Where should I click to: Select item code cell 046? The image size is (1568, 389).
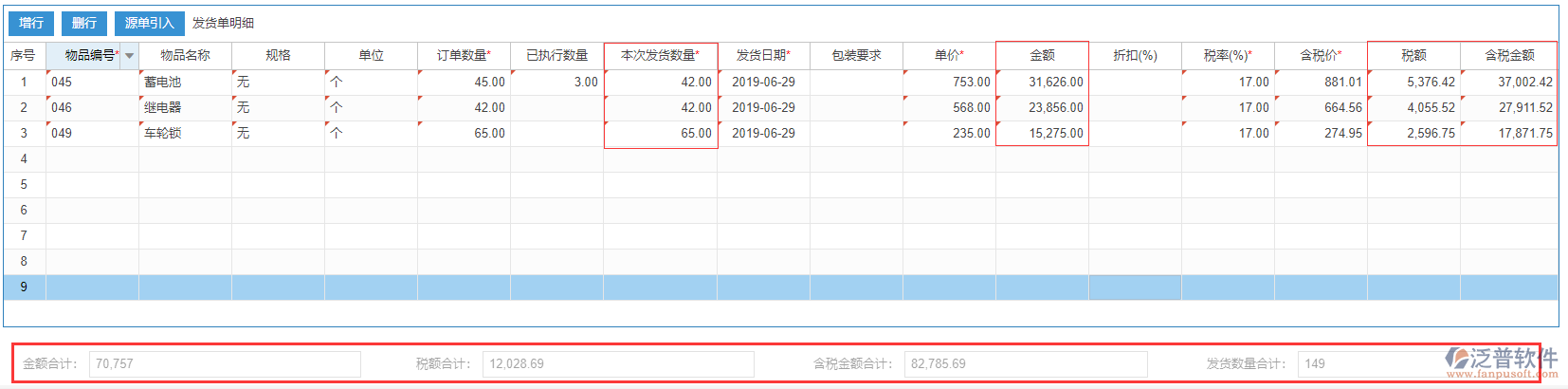92,108
